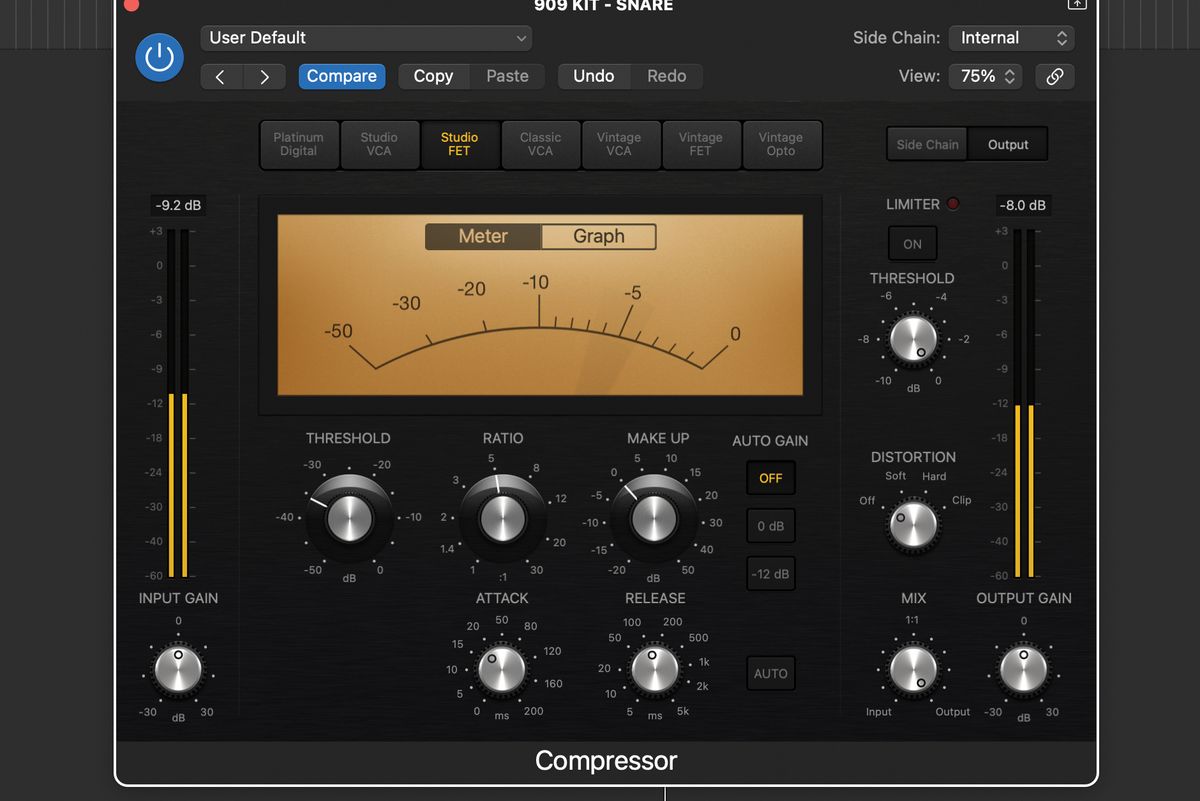Screen dimensions: 1200x801
Task: Switch to the Platinum Digital circuit
Action: coord(299,144)
